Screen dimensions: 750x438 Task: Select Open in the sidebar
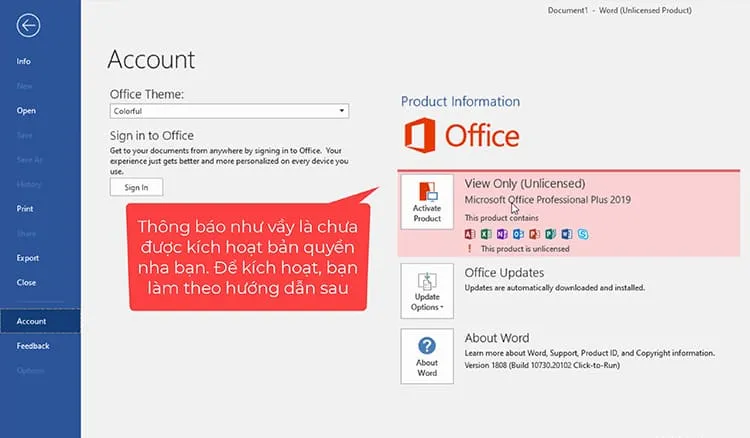click(26, 110)
